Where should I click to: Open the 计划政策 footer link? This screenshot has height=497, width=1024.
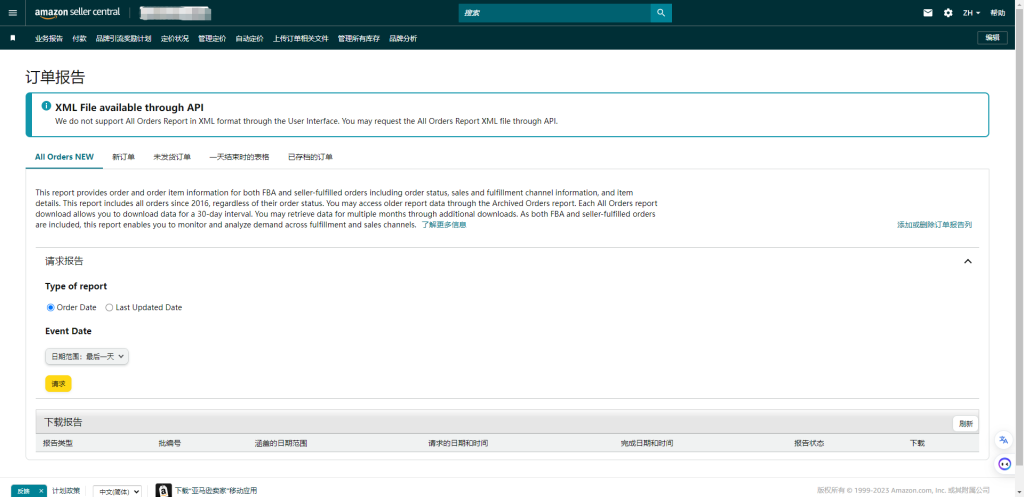tap(66, 491)
